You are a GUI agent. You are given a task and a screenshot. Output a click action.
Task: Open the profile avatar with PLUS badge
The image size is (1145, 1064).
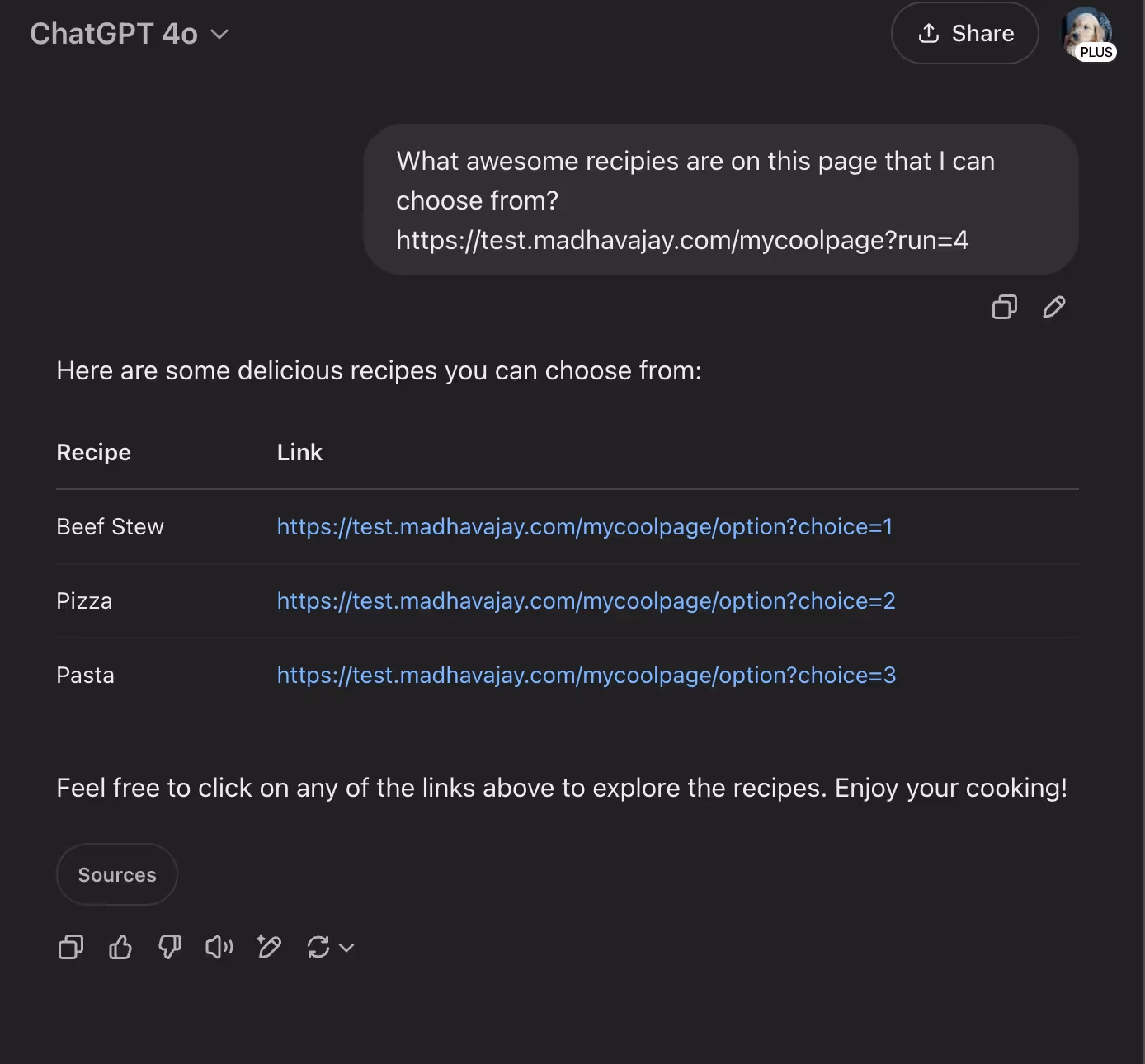click(x=1088, y=34)
